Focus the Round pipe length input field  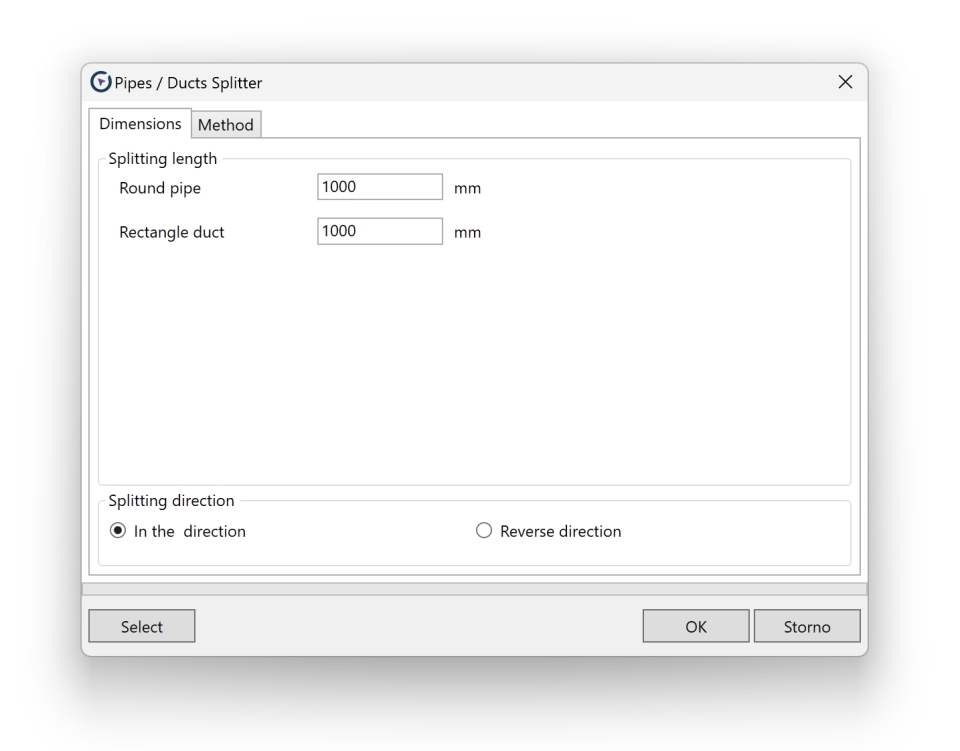[379, 187]
